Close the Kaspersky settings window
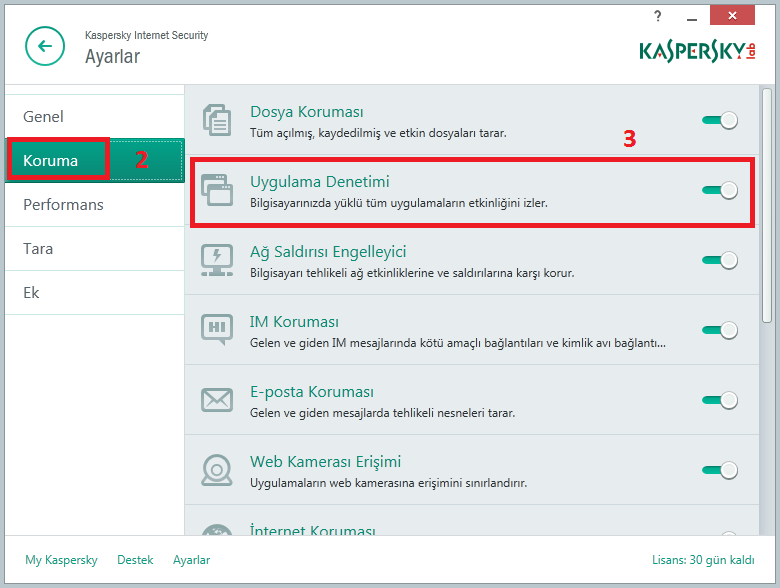The width and height of the screenshot is (780, 588). [732, 15]
